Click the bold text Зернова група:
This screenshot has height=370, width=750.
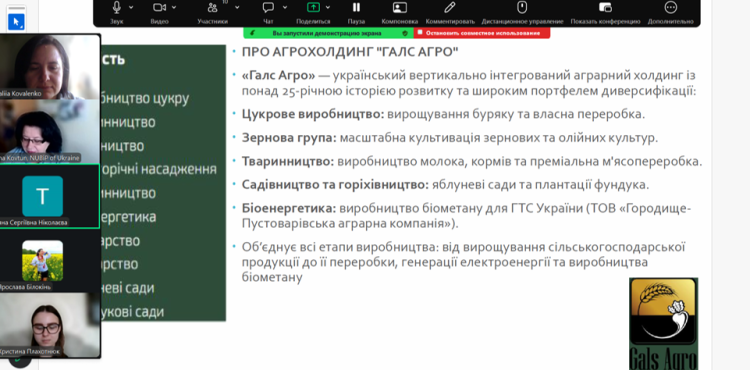[x=289, y=138]
